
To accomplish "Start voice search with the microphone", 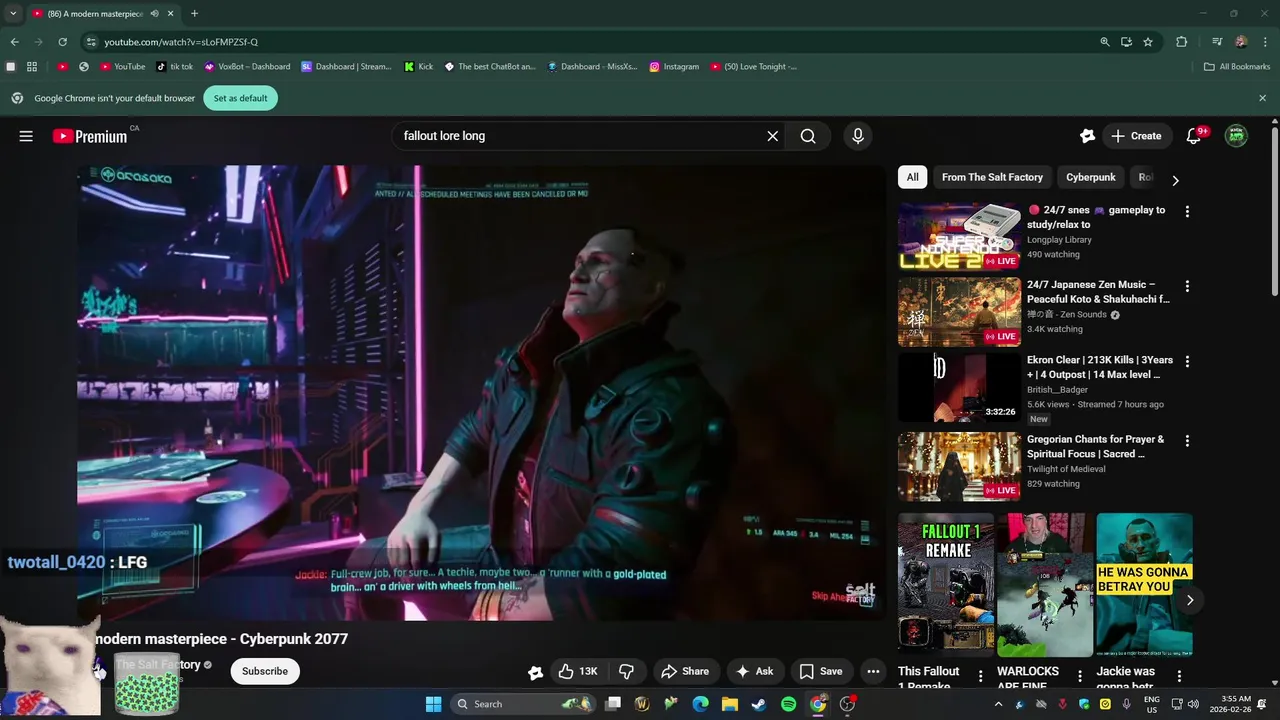I will coord(857,136).
